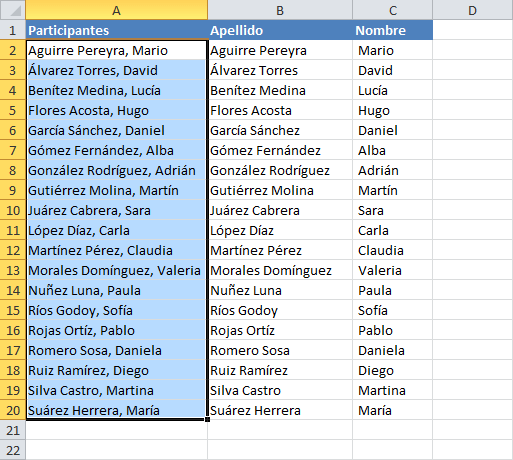Click cell with González Rodríguez in Apellido
This screenshot has width=513, height=460.
click(x=280, y=170)
